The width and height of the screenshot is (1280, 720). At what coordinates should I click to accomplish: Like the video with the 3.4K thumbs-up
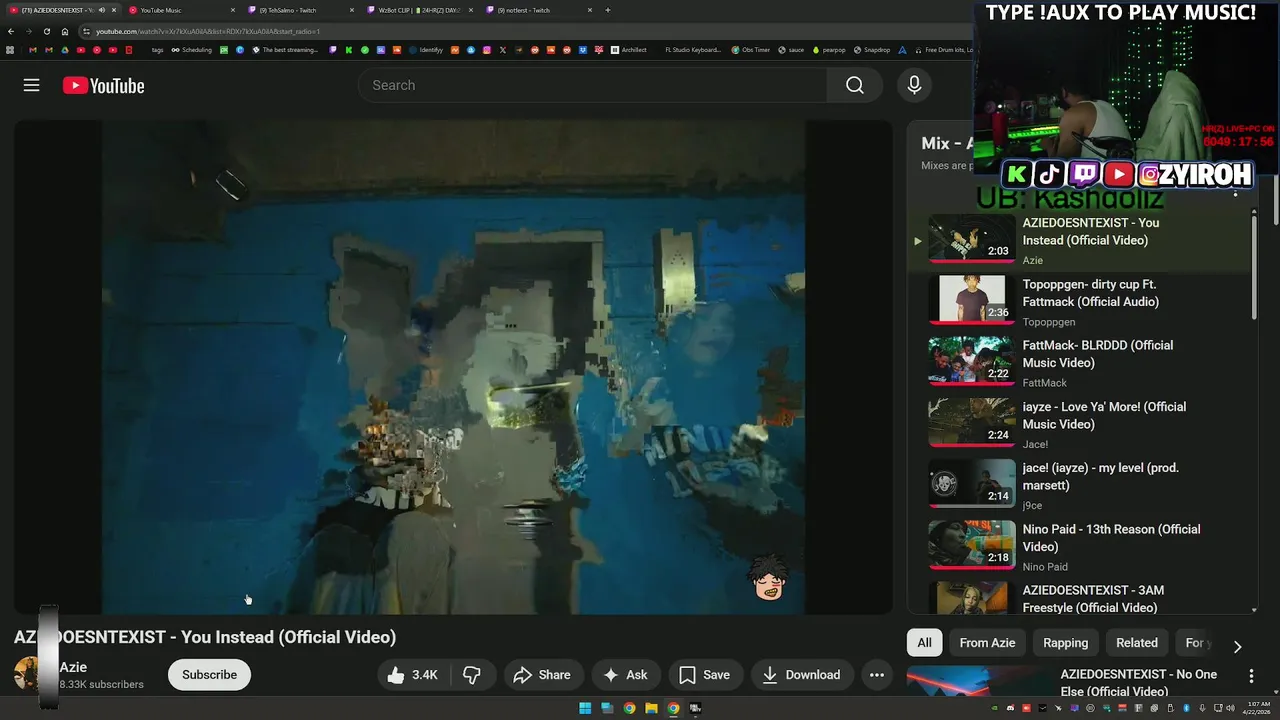tap(413, 675)
